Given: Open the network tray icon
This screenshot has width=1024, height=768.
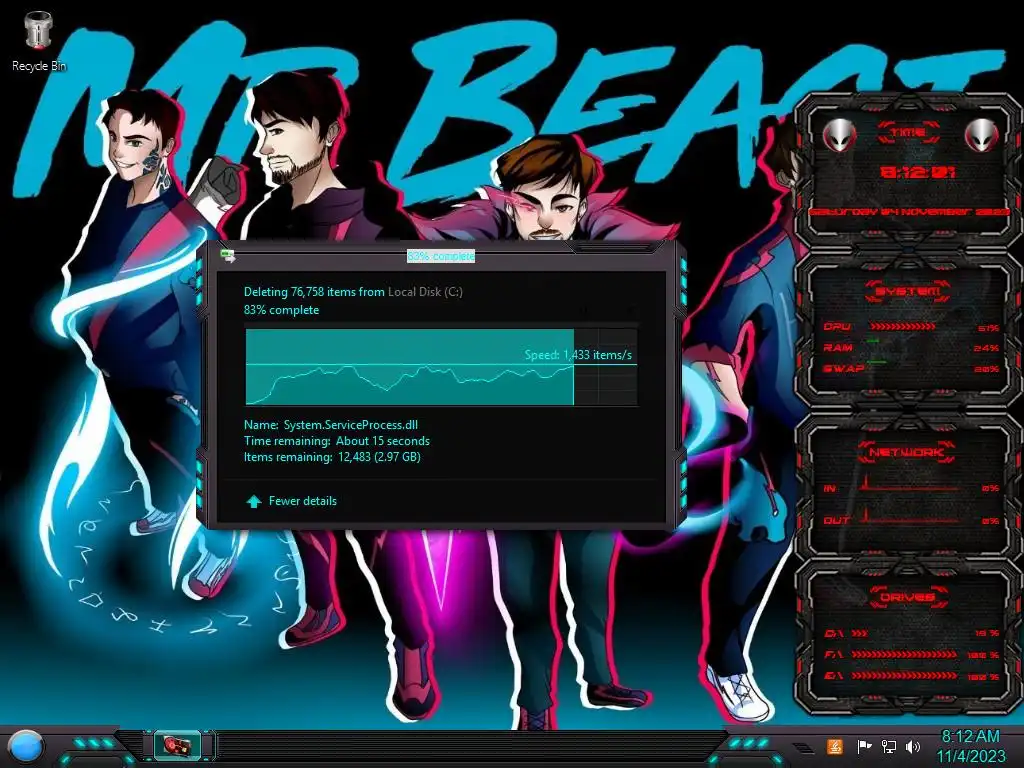Looking at the screenshot, I should 889,746.
